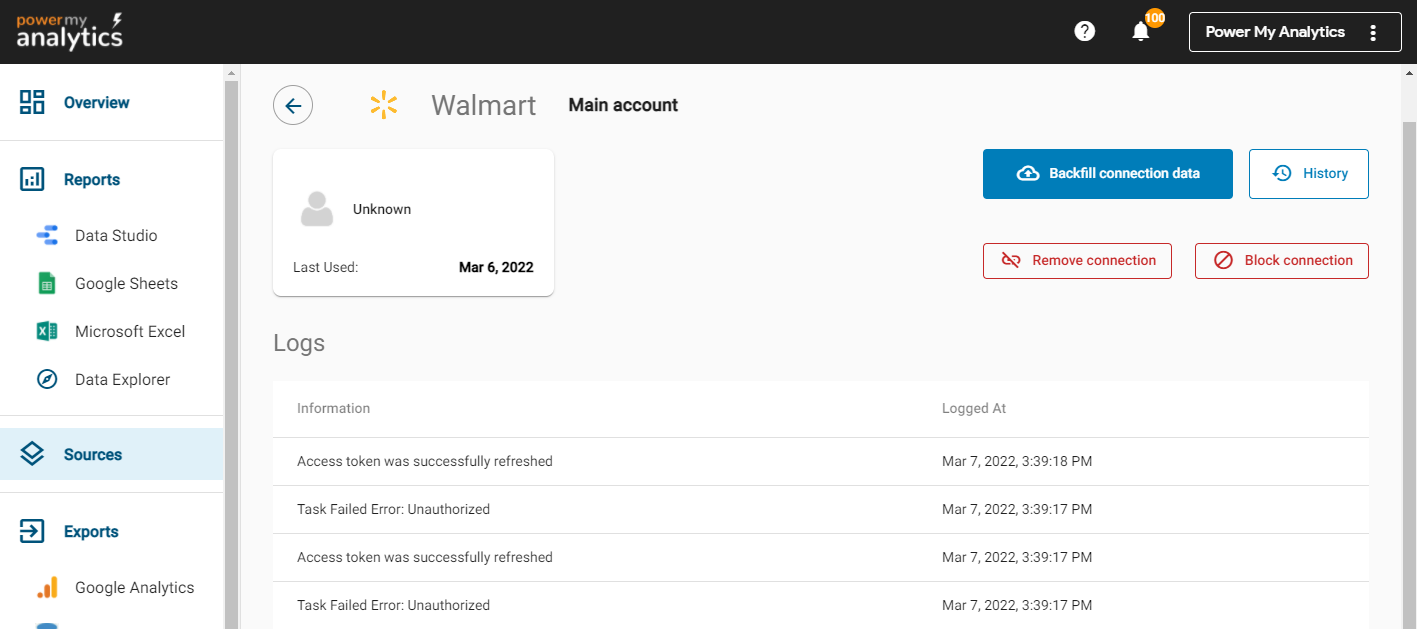Image resolution: width=1417 pixels, height=629 pixels.
Task: Click the Power My Analytics logo
Action: pos(70,32)
